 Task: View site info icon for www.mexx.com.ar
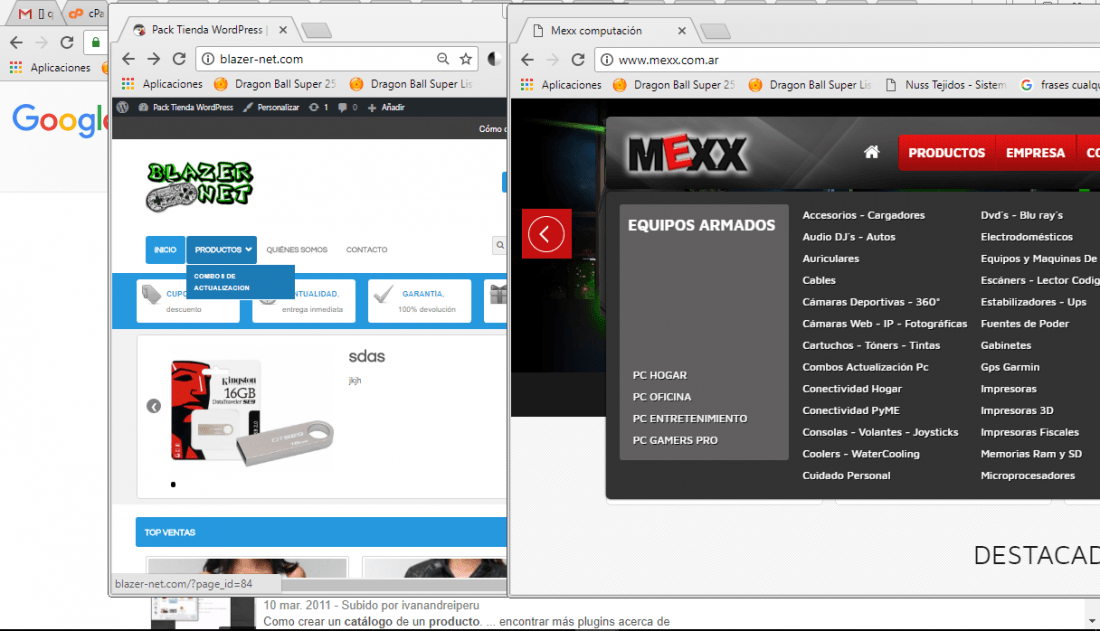pyautogui.click(x=607, y=60)
